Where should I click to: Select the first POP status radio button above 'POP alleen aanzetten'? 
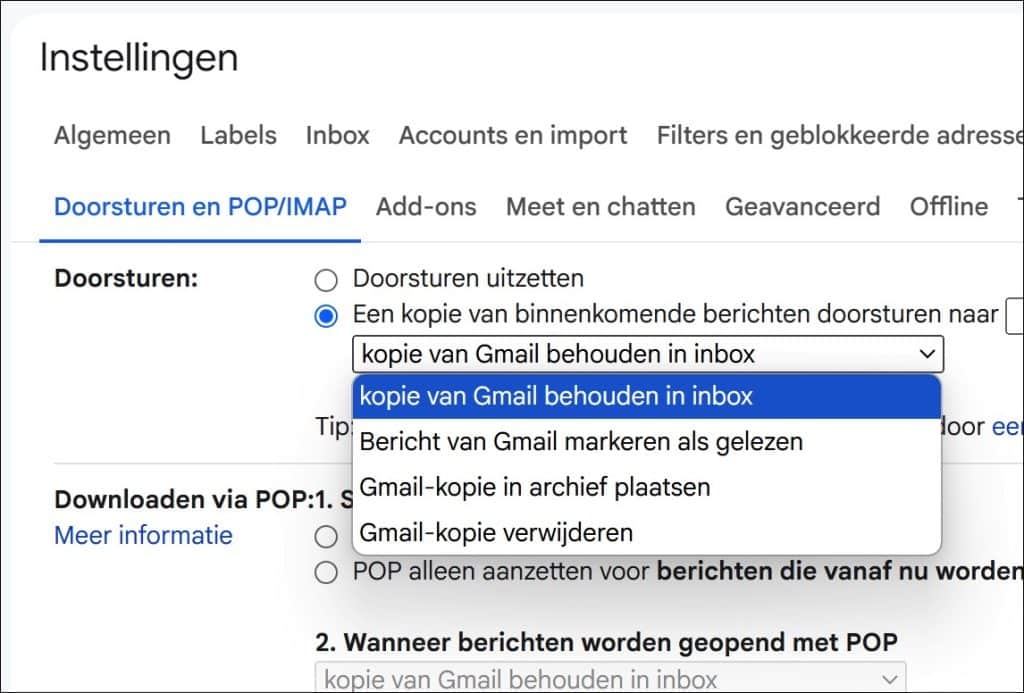point(326,537)
